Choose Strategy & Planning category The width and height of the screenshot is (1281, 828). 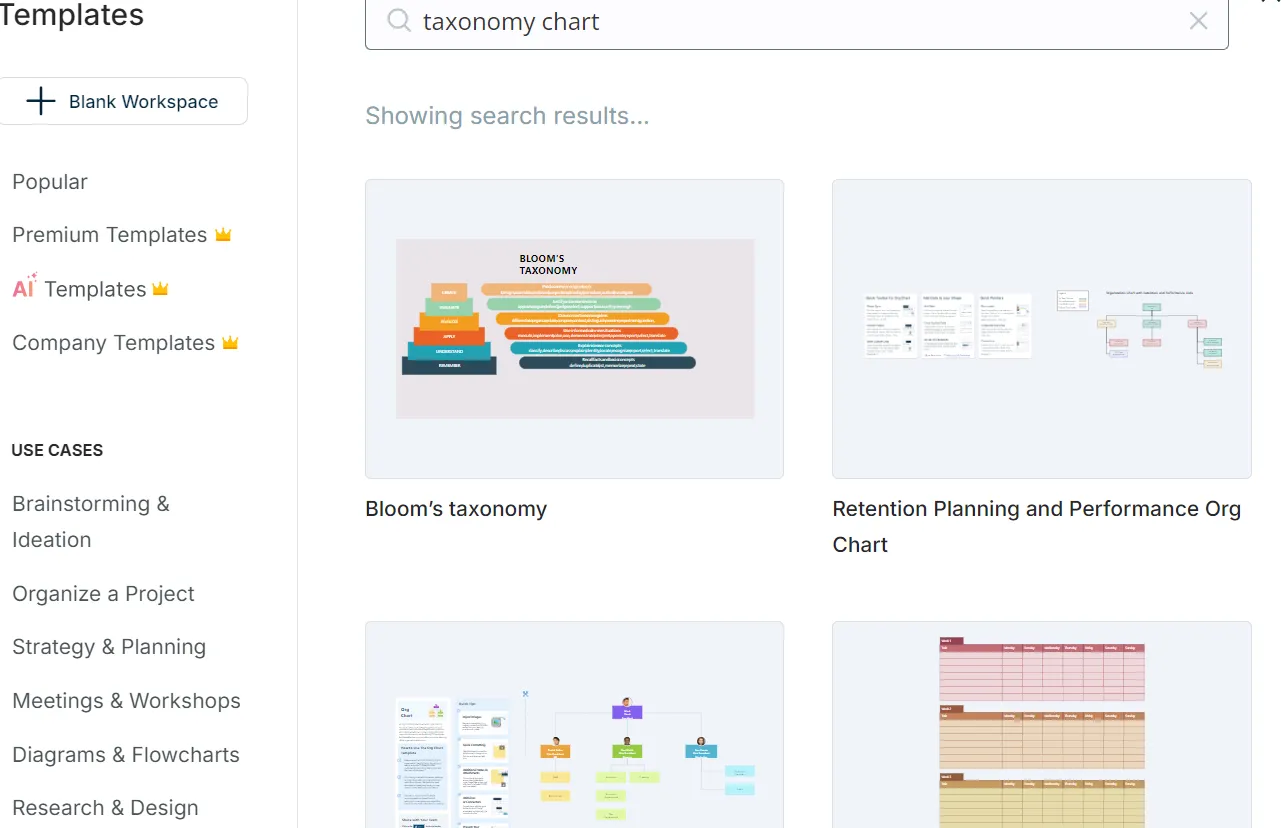coord(109,647)
